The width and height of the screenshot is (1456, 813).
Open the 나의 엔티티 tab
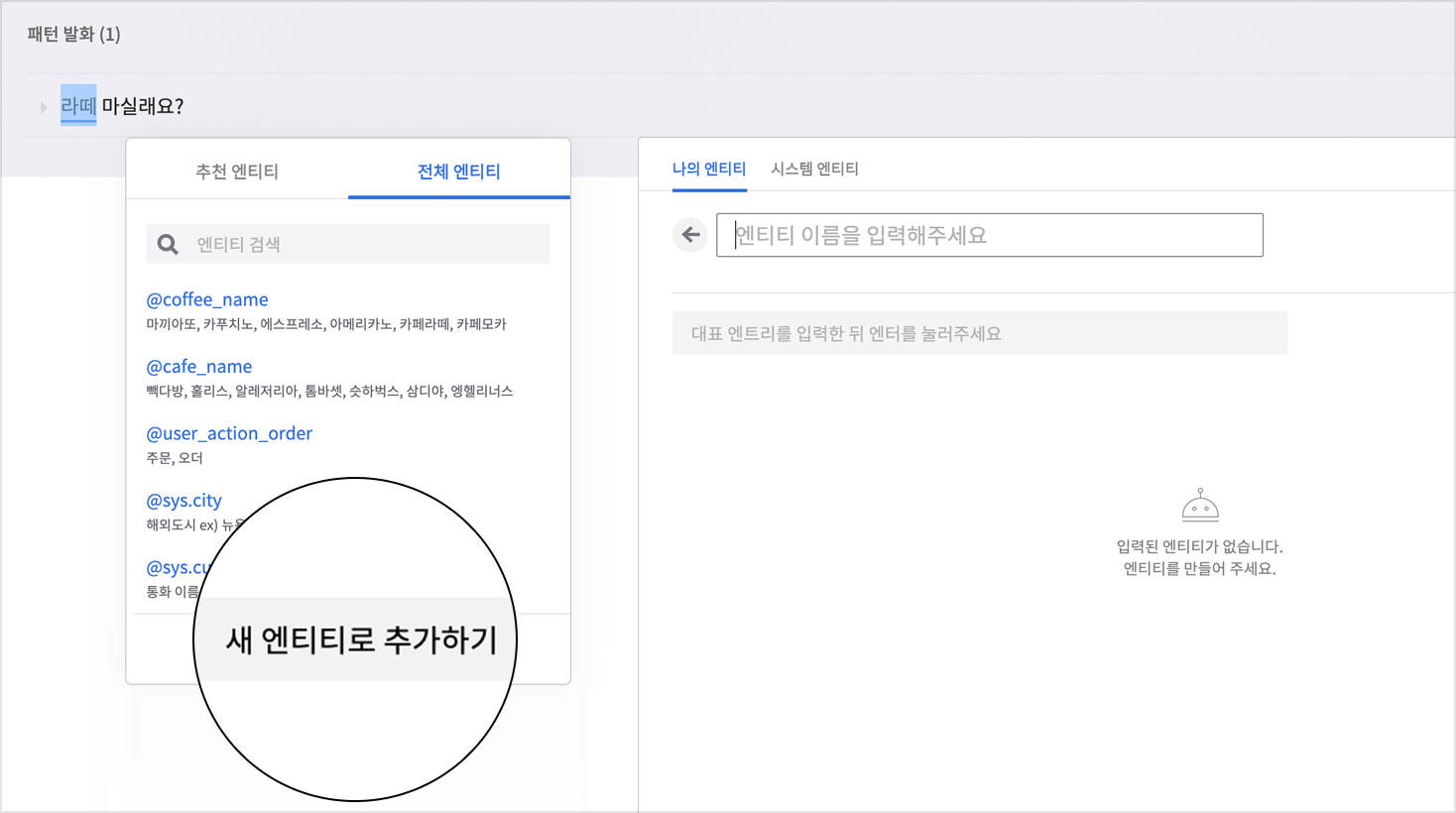pos(708,169)
